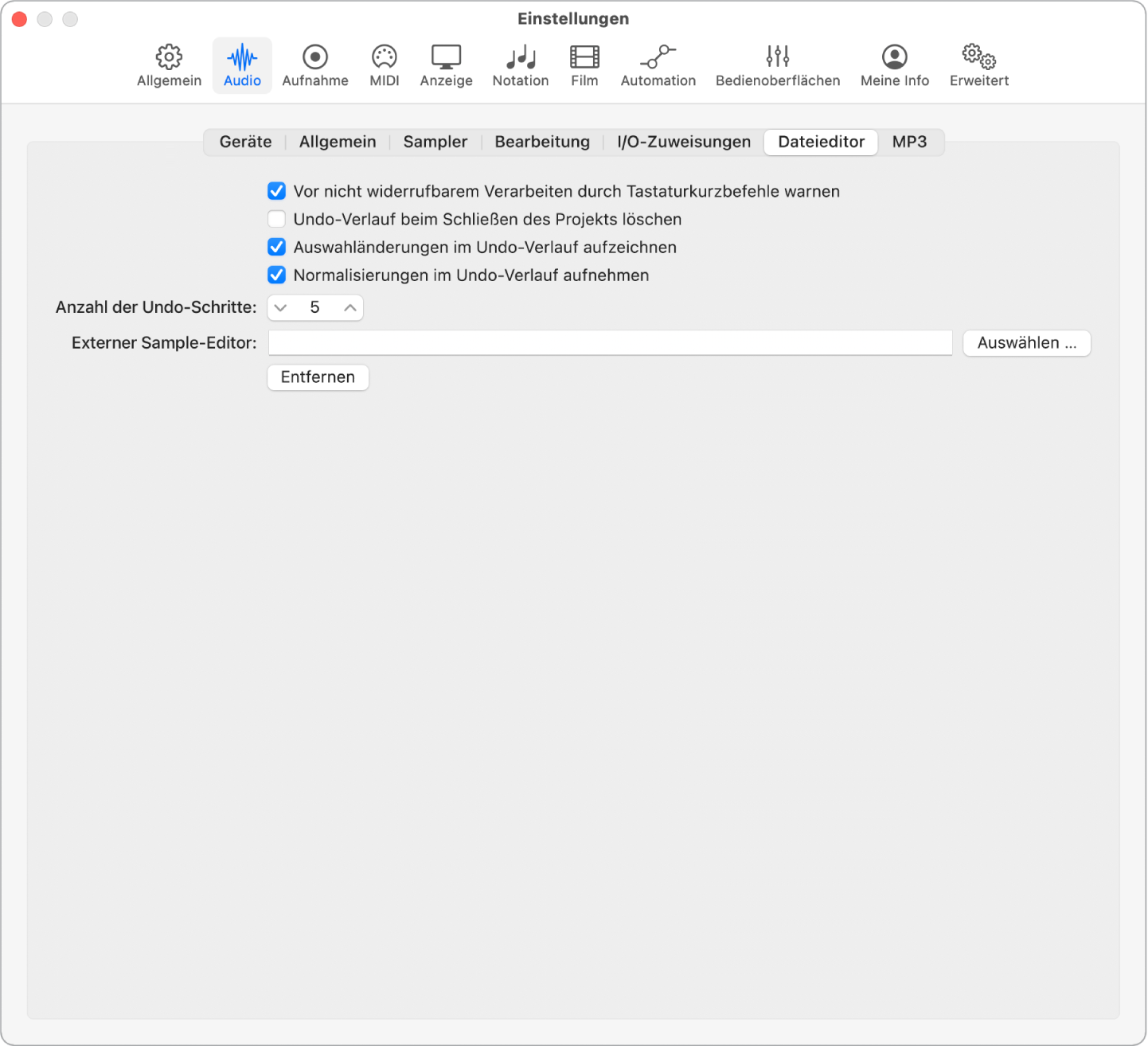
Task: Switch to the I/O-Zuweisungen tab
Action: pos(684,142)
